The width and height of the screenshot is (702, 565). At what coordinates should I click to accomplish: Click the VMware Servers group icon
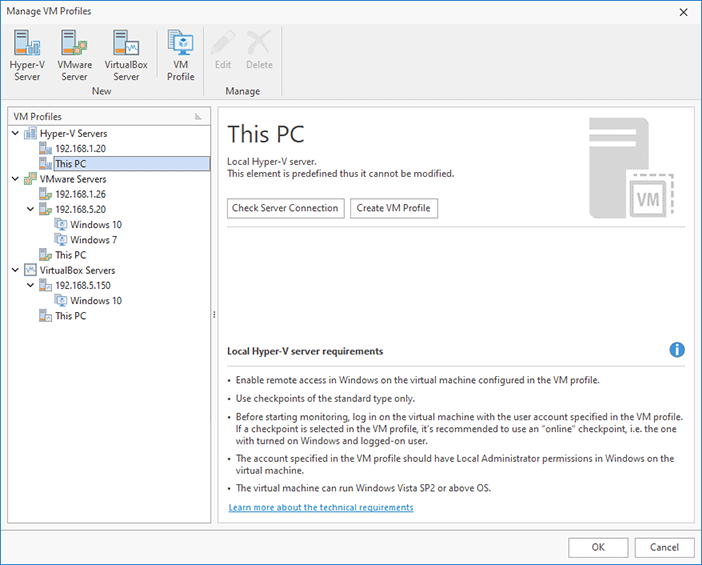[x=30, y=179]
